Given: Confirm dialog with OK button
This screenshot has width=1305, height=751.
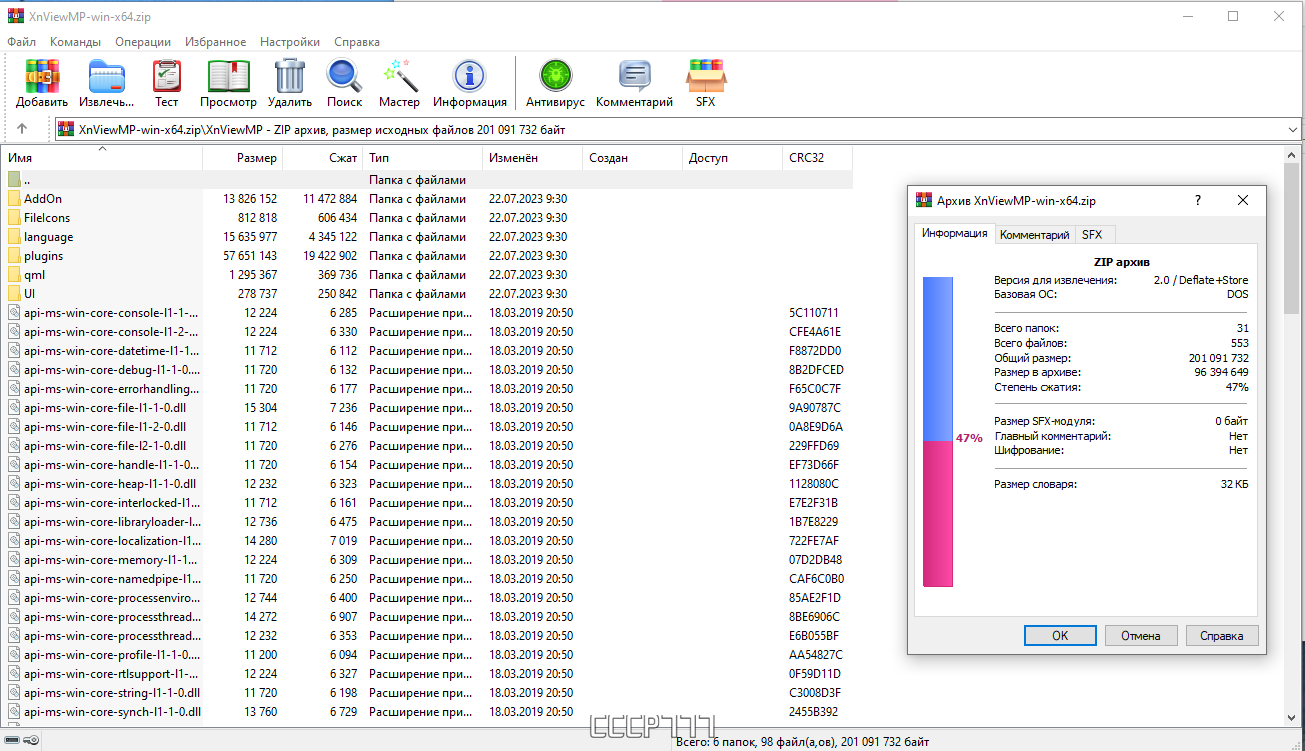Looking at the screenshot, I should click(1060, 636).
